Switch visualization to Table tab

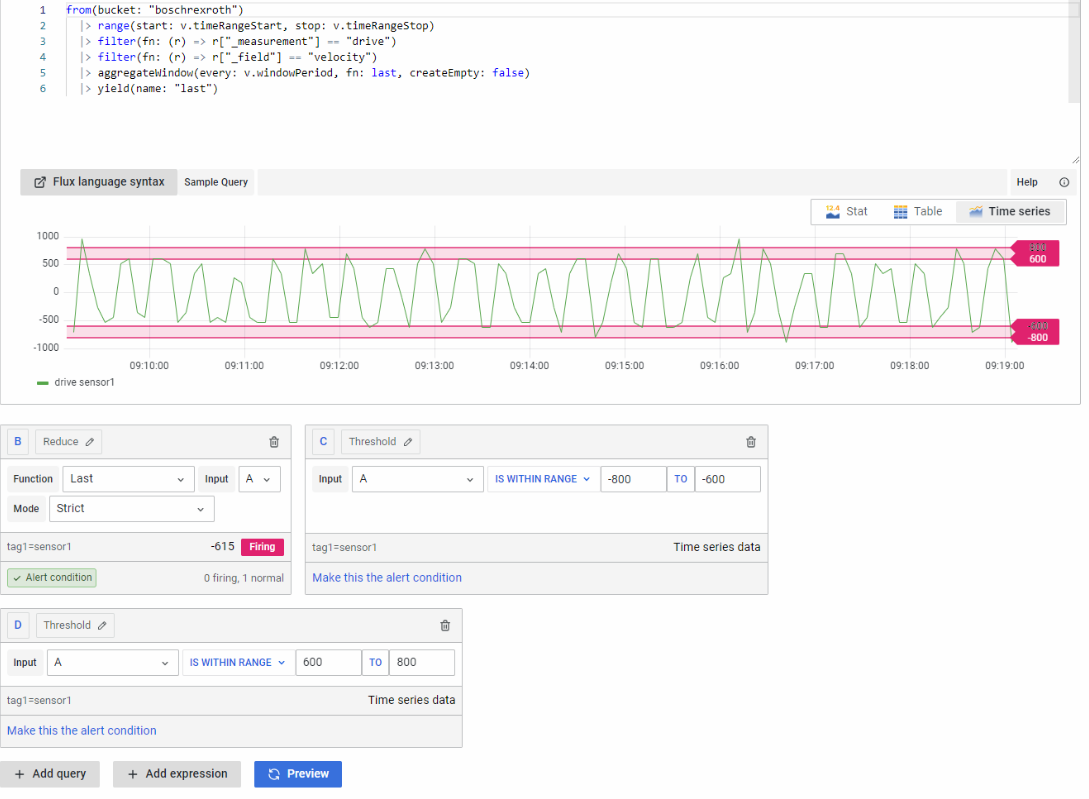918,212
